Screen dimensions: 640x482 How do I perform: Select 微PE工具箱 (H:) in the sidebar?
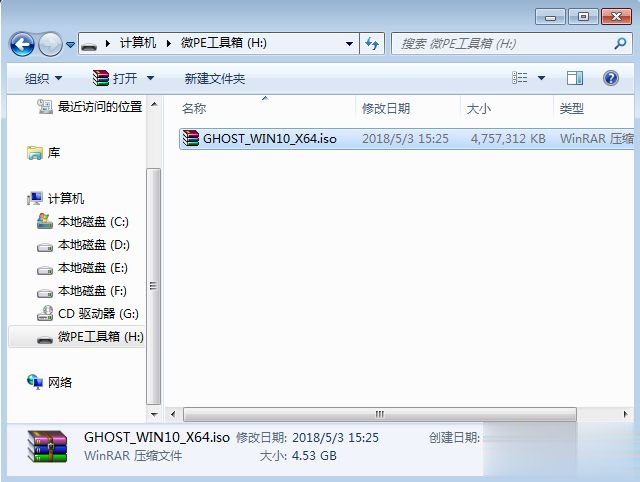(x=100, y=337)
